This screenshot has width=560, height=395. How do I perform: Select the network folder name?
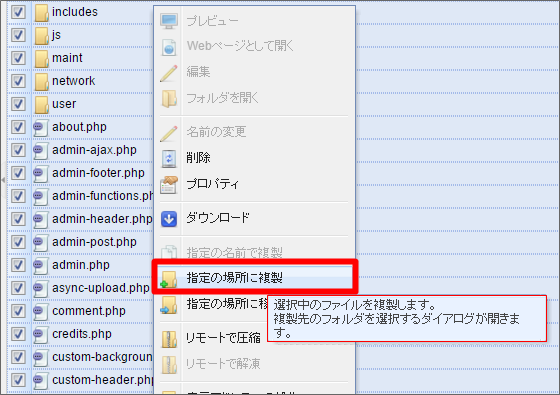(x=74, y=81)
